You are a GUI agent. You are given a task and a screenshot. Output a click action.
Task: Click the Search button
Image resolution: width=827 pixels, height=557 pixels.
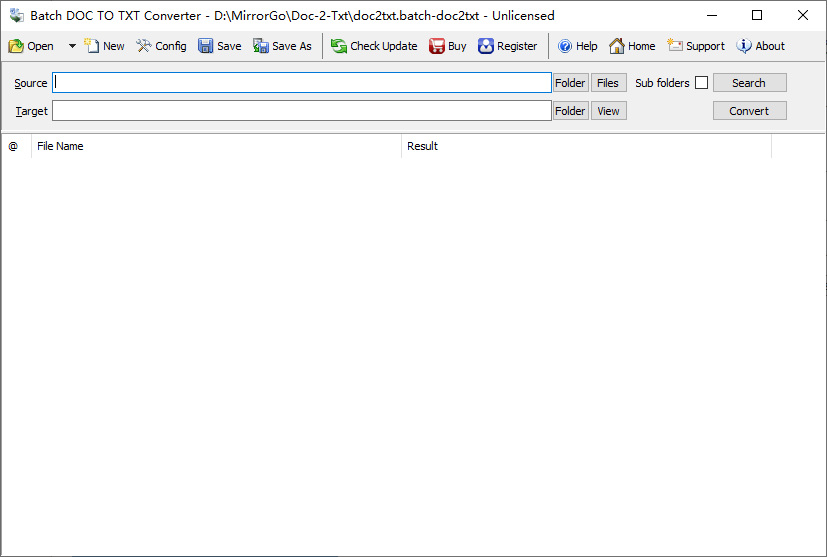749,83
